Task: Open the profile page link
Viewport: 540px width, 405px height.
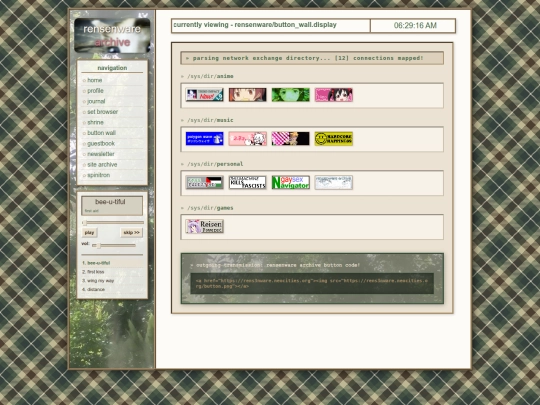Action: point(95,91)
